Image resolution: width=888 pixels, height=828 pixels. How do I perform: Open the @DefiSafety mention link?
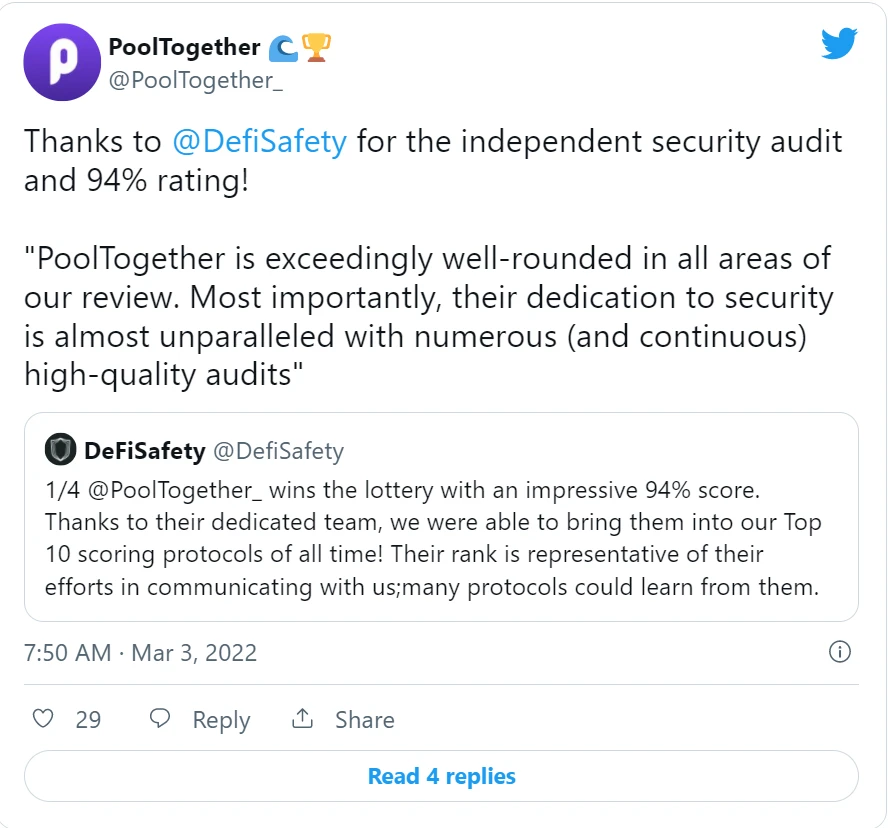click(x=259, y=142)
